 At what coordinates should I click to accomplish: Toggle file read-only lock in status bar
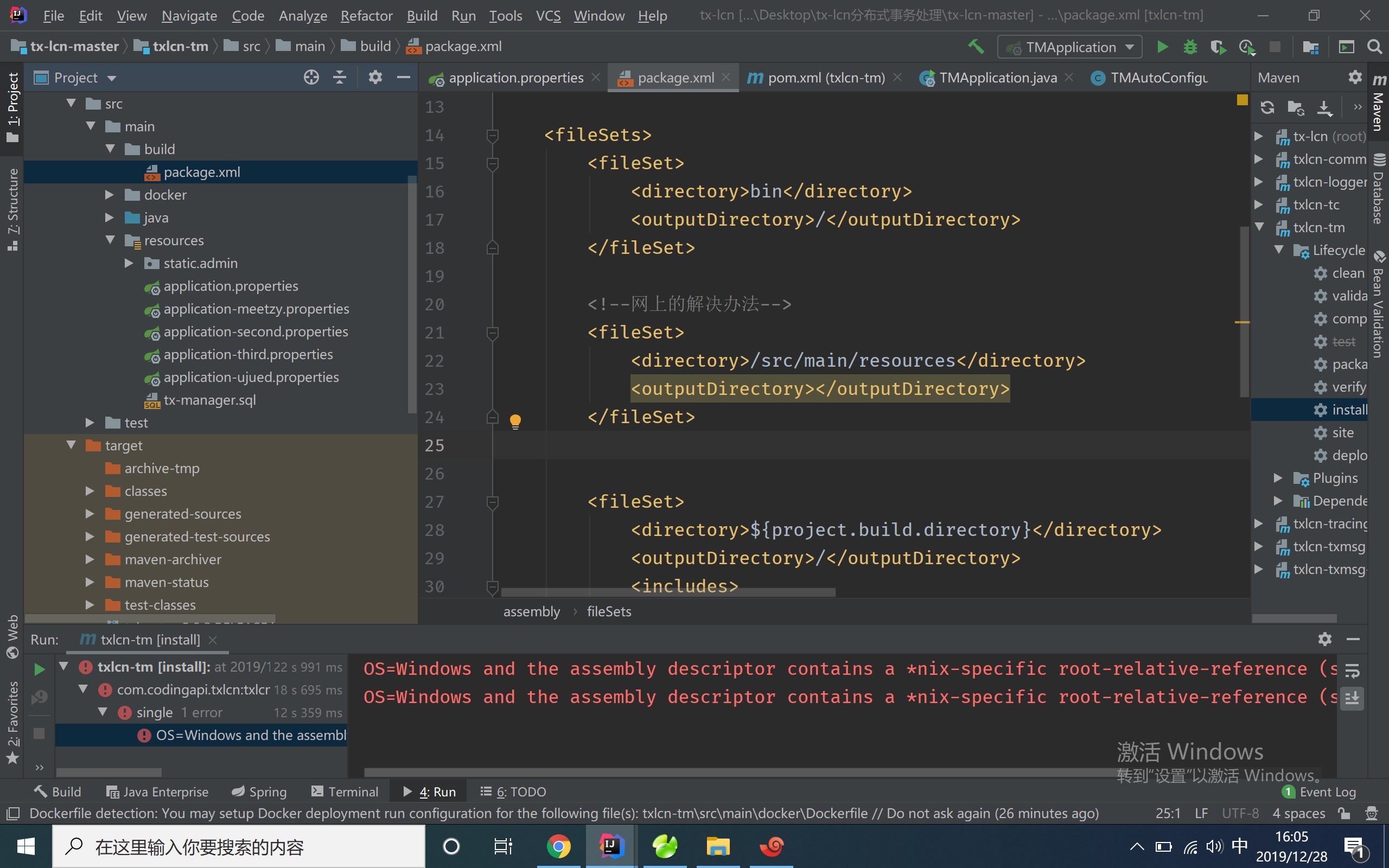pos(1343,813)
